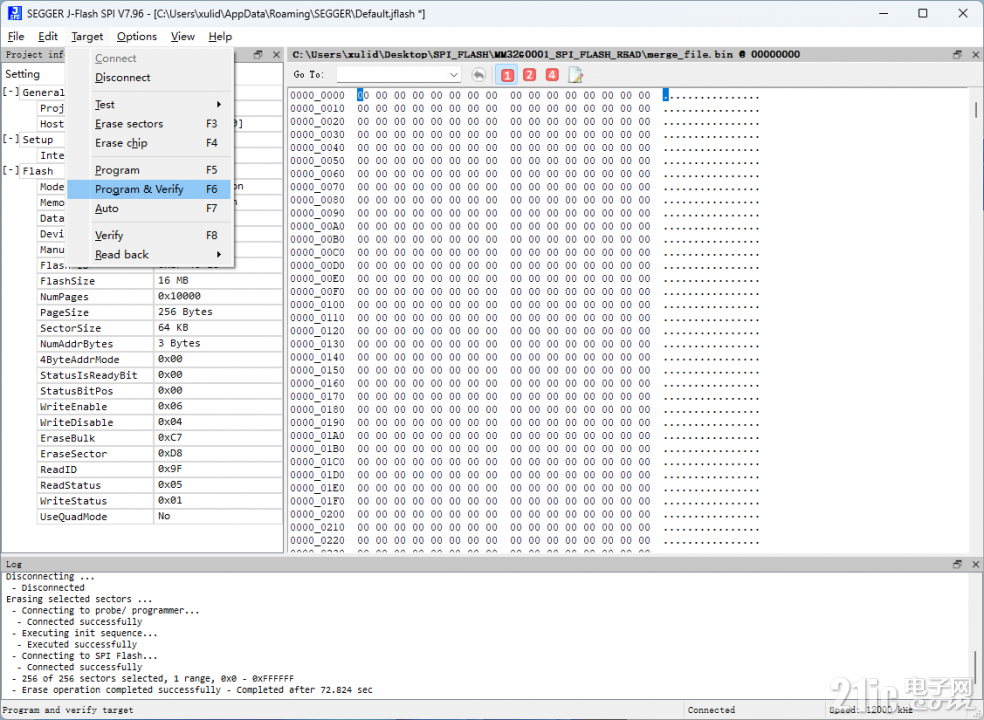Select ReadID value 0x9F

[218, 469]
